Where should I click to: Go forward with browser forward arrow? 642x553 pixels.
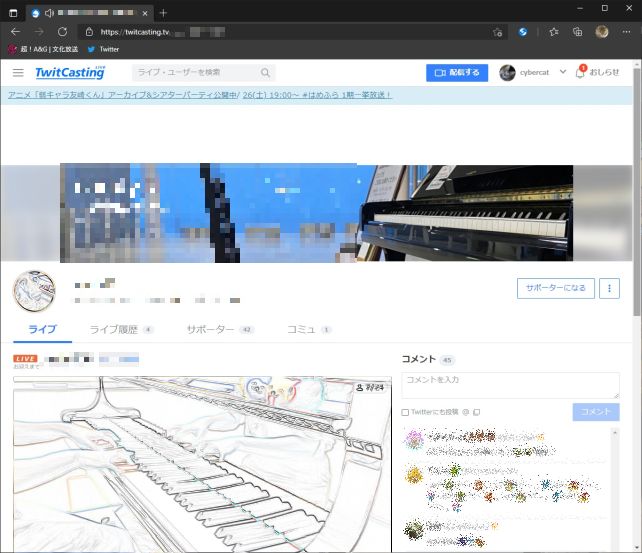point(39,32)
